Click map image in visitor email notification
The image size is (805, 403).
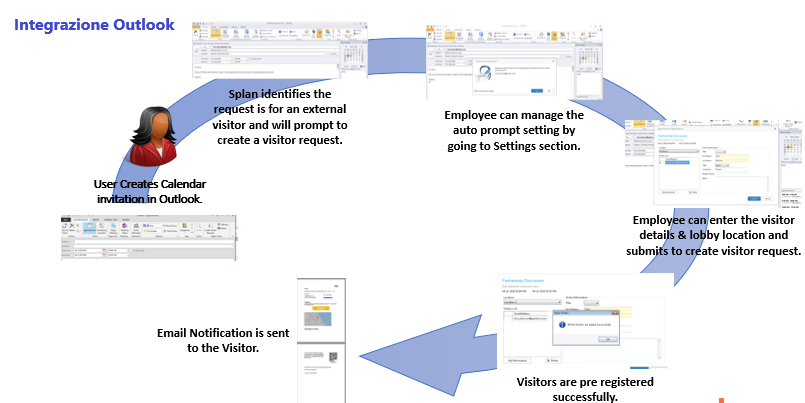(317, 319)
